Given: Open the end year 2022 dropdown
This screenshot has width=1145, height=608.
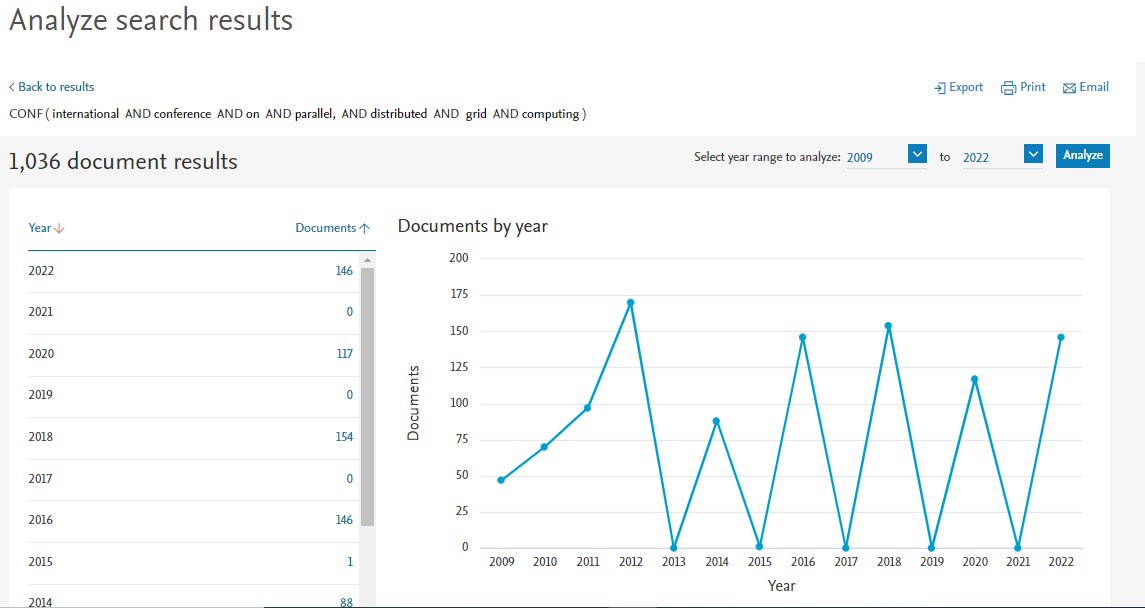Looking at the screenshot, I should (1034, 154).
